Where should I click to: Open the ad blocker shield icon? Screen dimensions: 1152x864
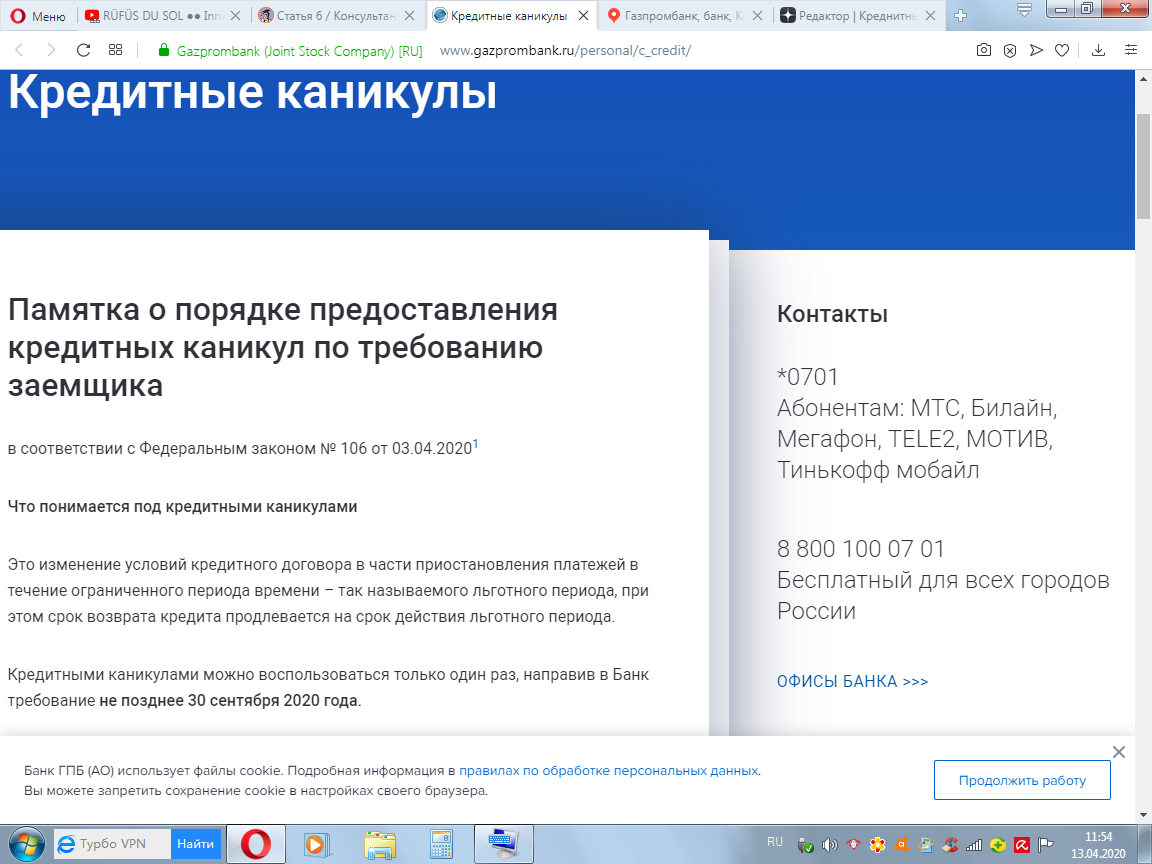(1010, 50)
